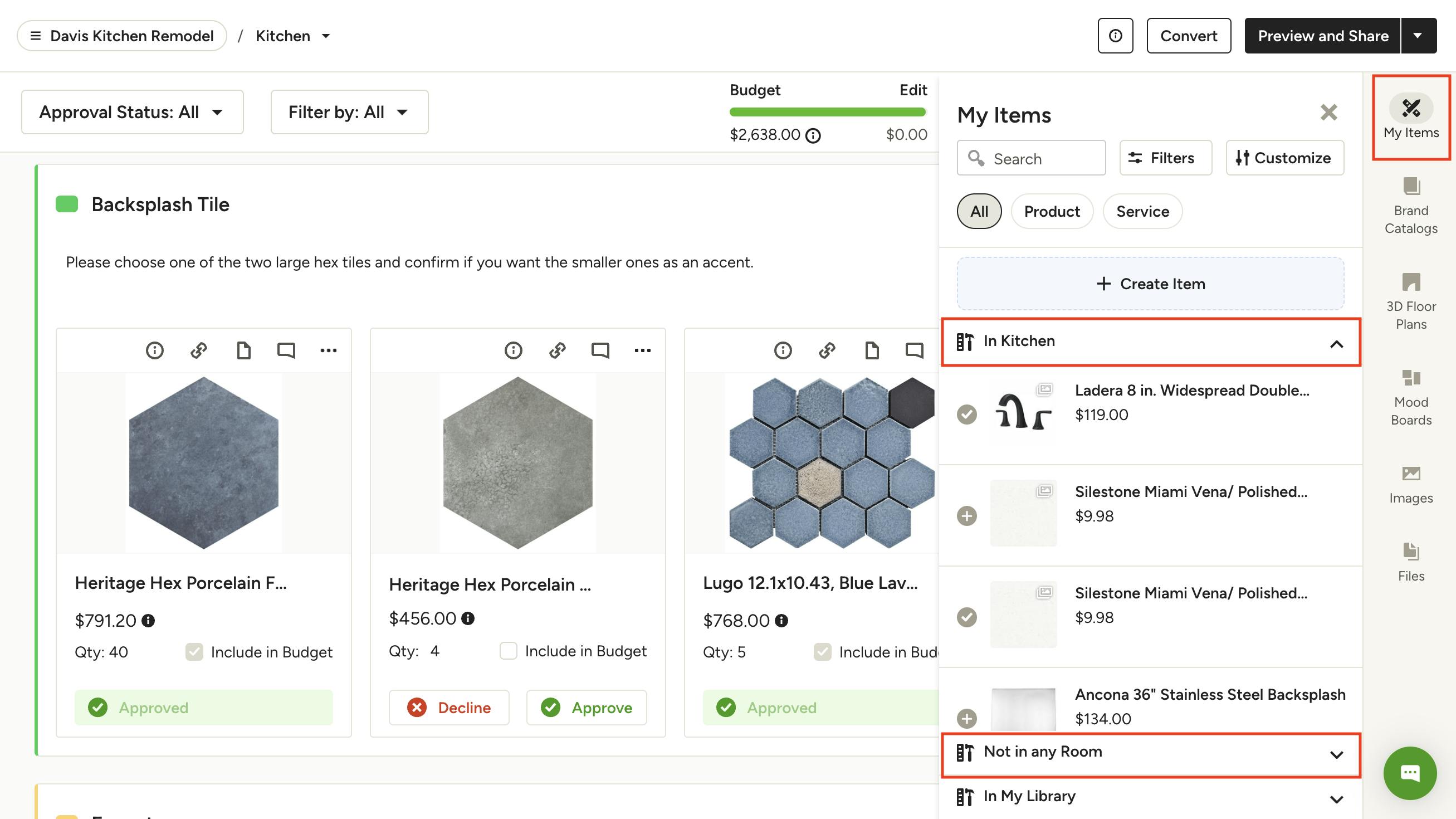Show info for Lugo Blue Lava tile card
1456x819 pixels.
tap(783, 350)
